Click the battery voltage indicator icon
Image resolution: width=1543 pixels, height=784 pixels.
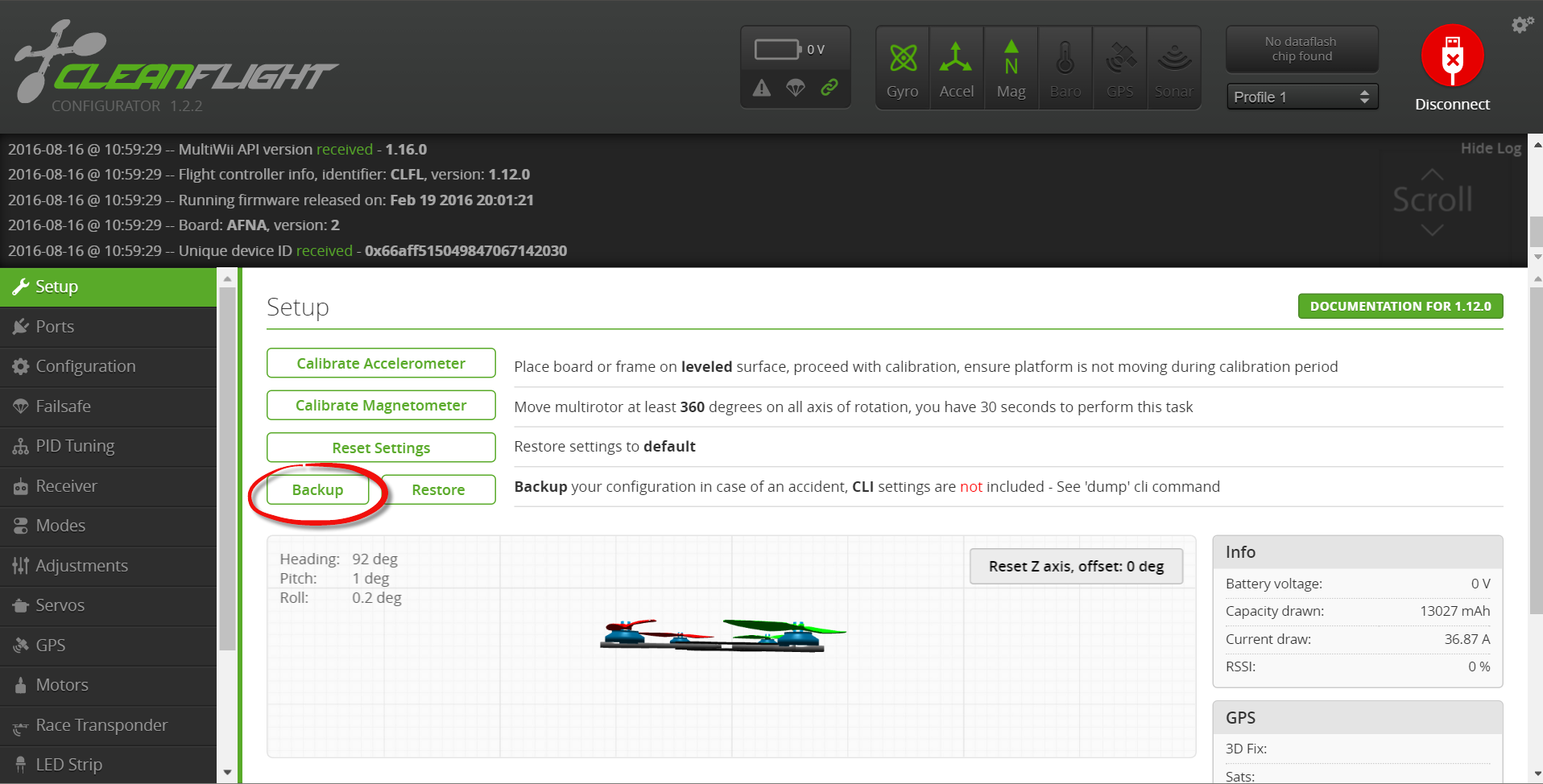pyautogui.click(x=777, y=49)
